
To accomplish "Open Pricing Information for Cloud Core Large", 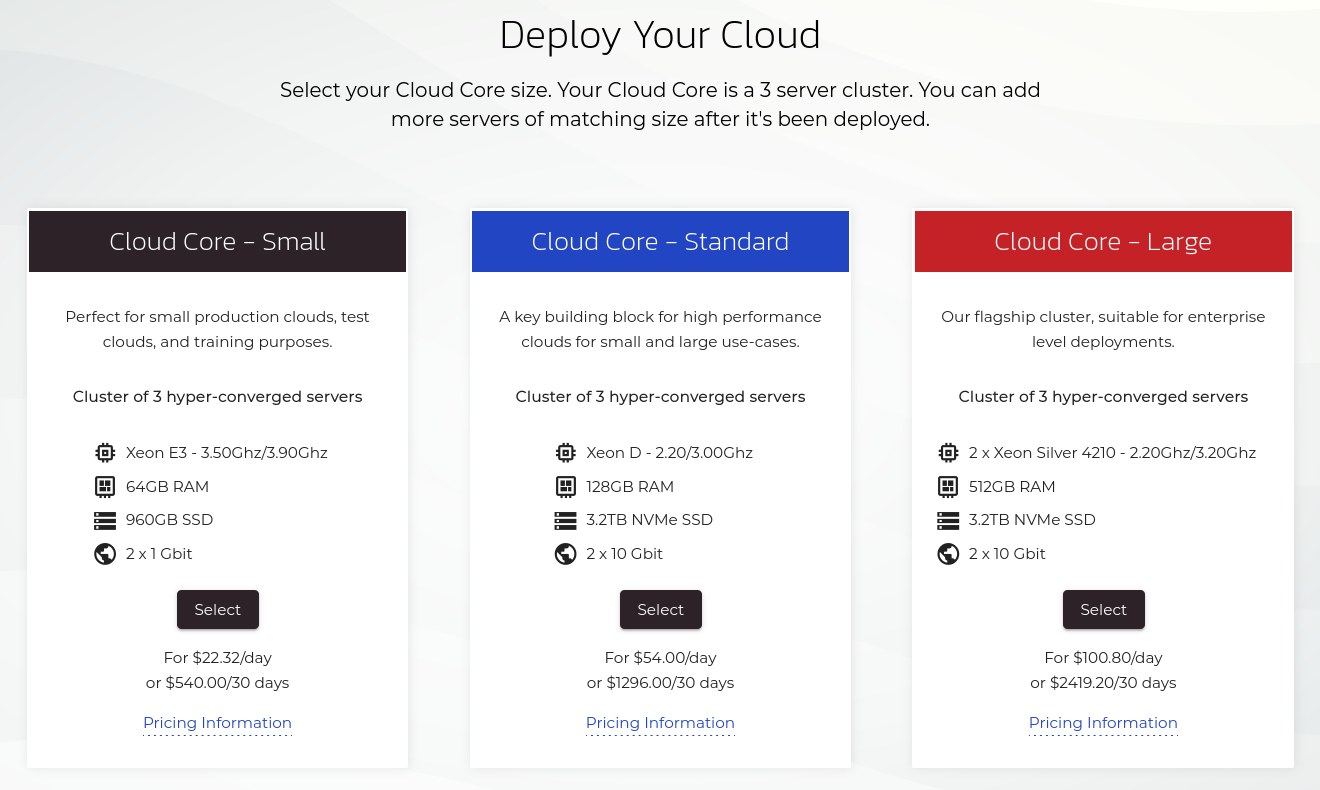I will pyautogui.click(x=1103, y=723).
